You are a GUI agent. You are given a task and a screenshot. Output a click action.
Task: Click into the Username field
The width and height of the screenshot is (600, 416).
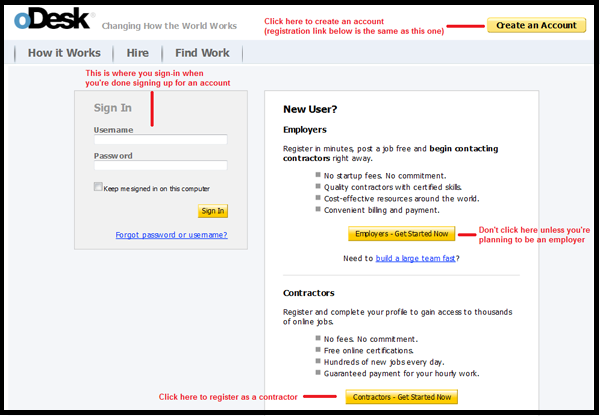[161, 139]
